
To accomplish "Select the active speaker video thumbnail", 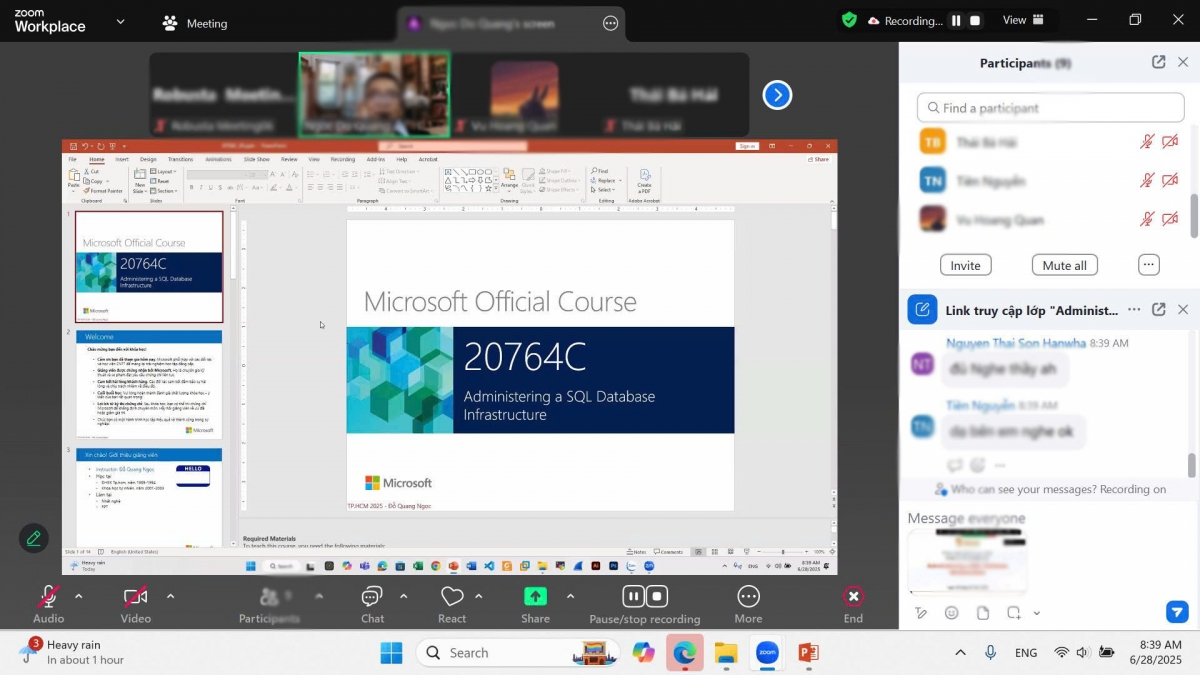I will [x=374, y=95].
